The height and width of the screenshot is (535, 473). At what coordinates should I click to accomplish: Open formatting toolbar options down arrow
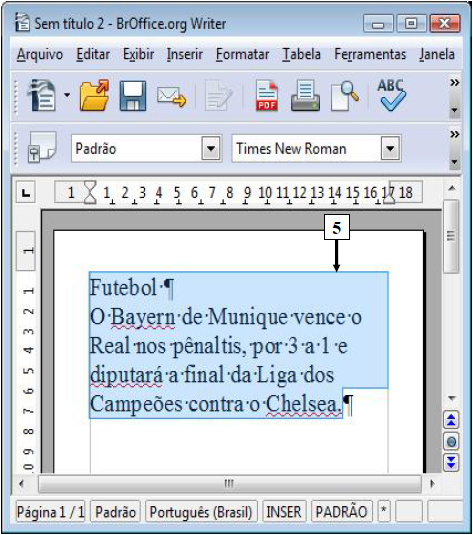click(454, 162)
